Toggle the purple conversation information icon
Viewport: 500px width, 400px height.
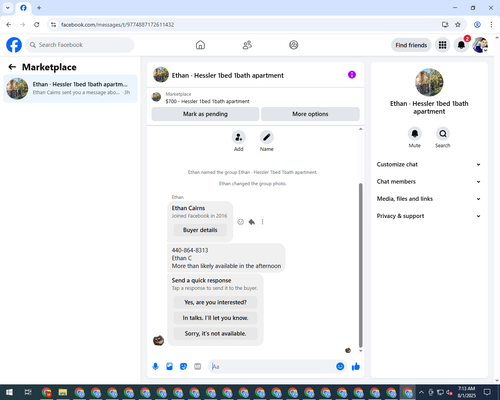[352, 75]
